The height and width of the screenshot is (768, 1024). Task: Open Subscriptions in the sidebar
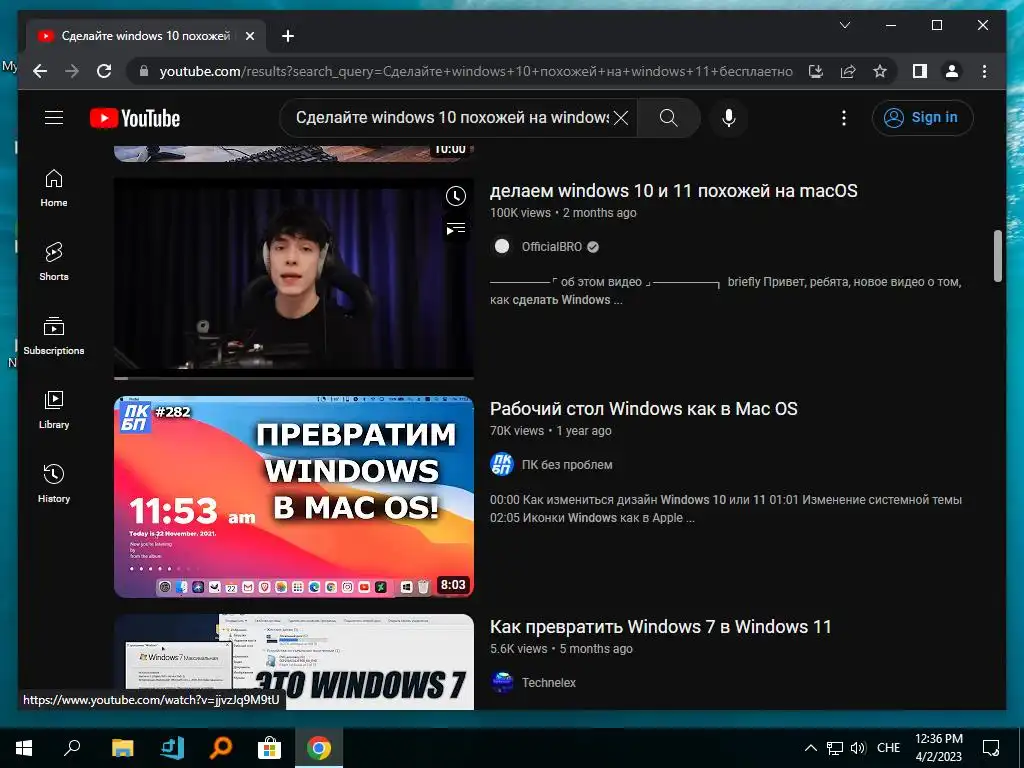tap(54, 336)
